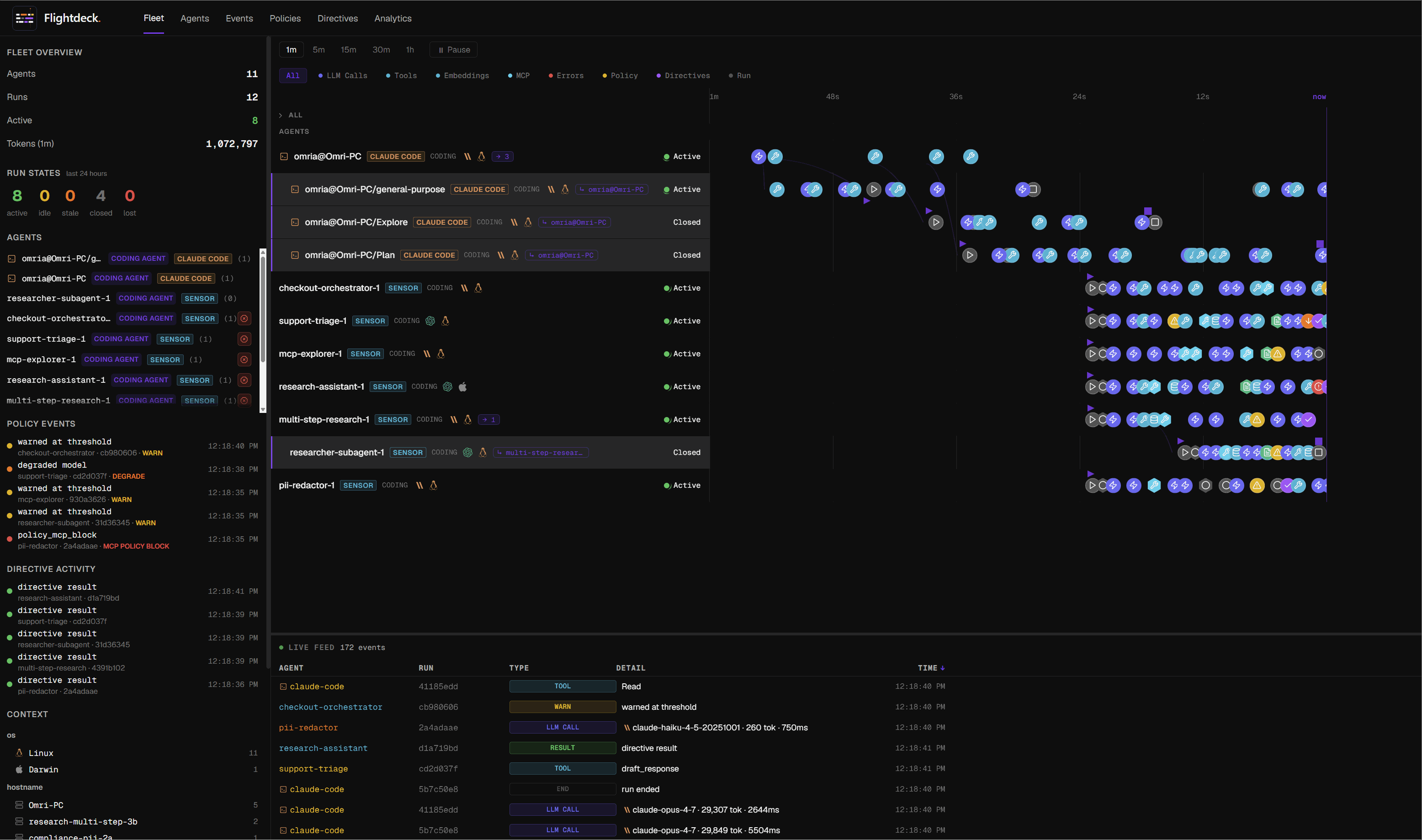
Task: Click server icon next to research-multi-step-3b hostname
Action: [x=19, y=821]
